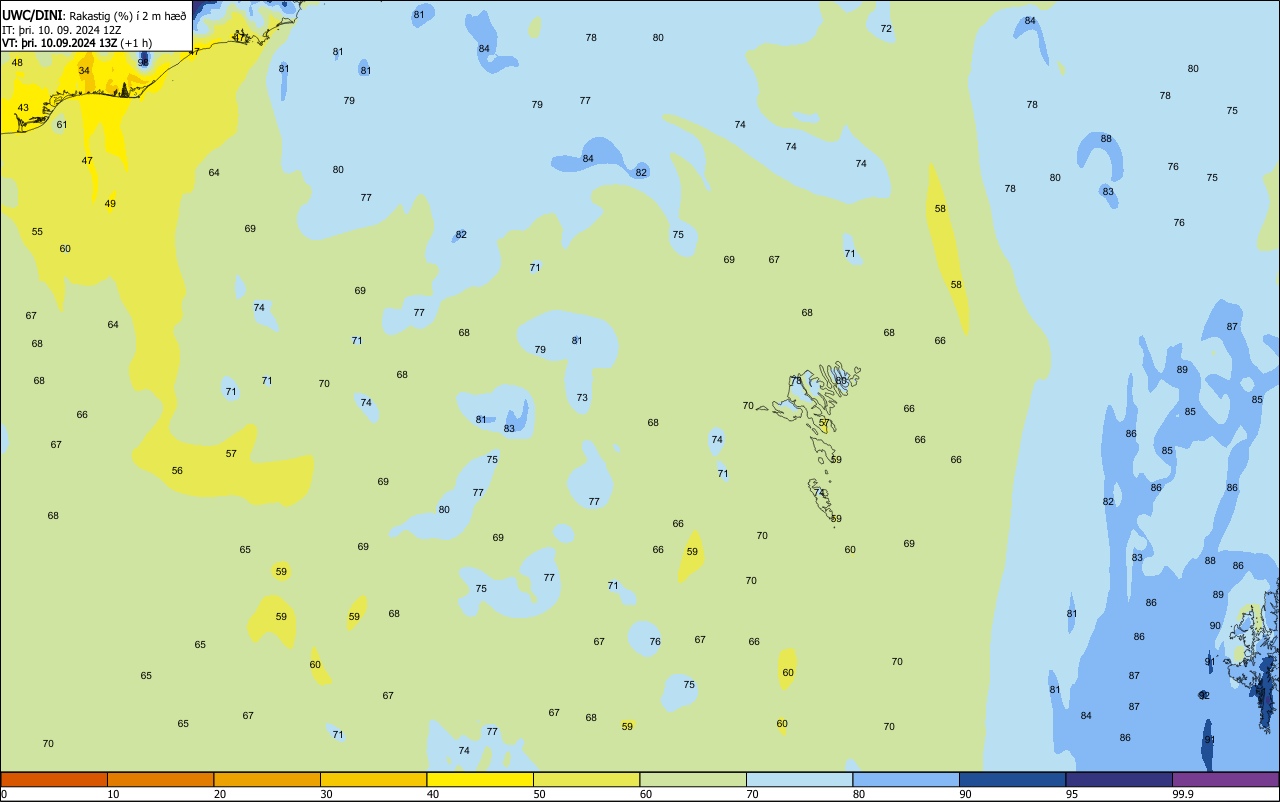Click the 'VT: þri. 10.09.2024 13Z (+1 h)' line

[77, 43]
